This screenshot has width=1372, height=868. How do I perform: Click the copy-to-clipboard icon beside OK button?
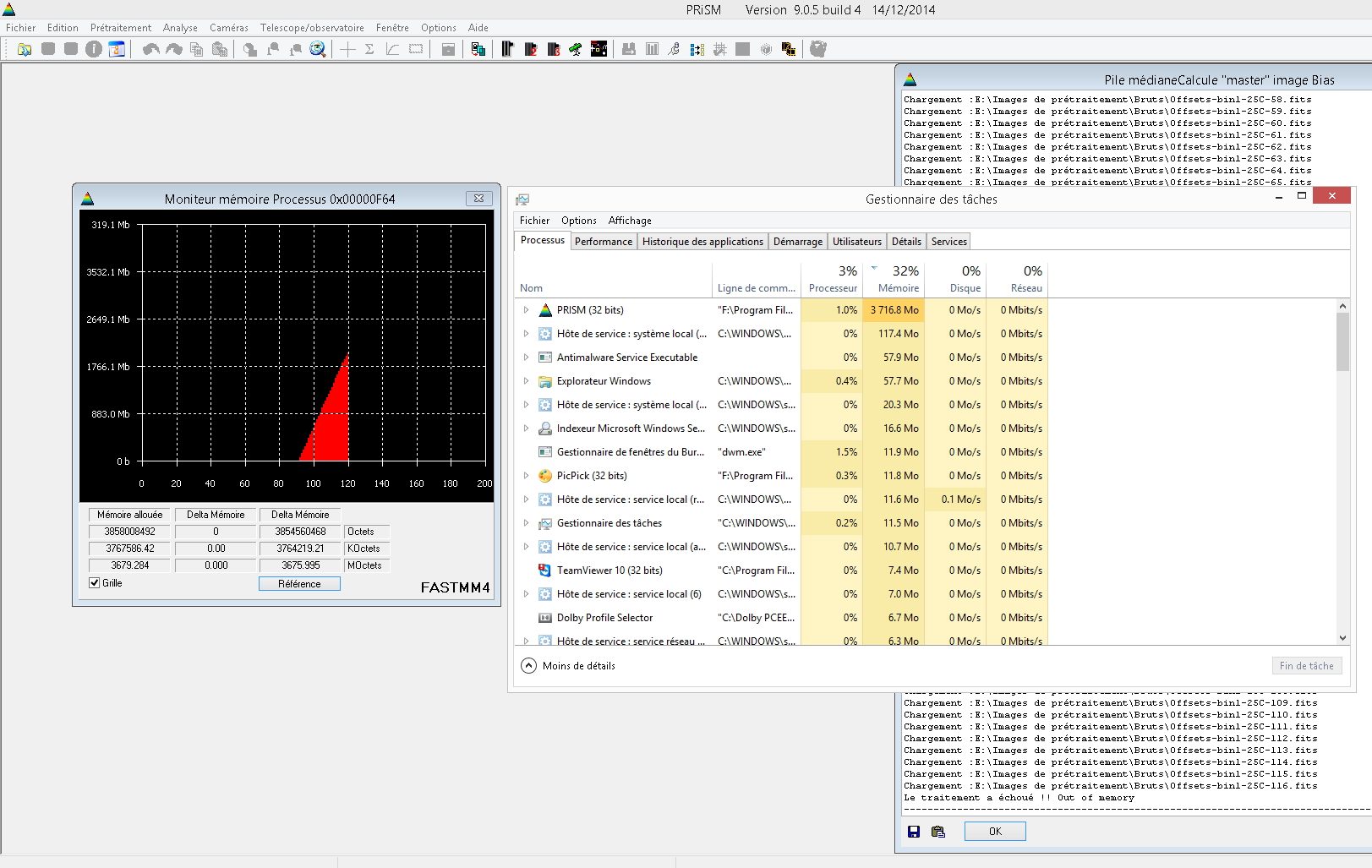(x=937, y=832)
